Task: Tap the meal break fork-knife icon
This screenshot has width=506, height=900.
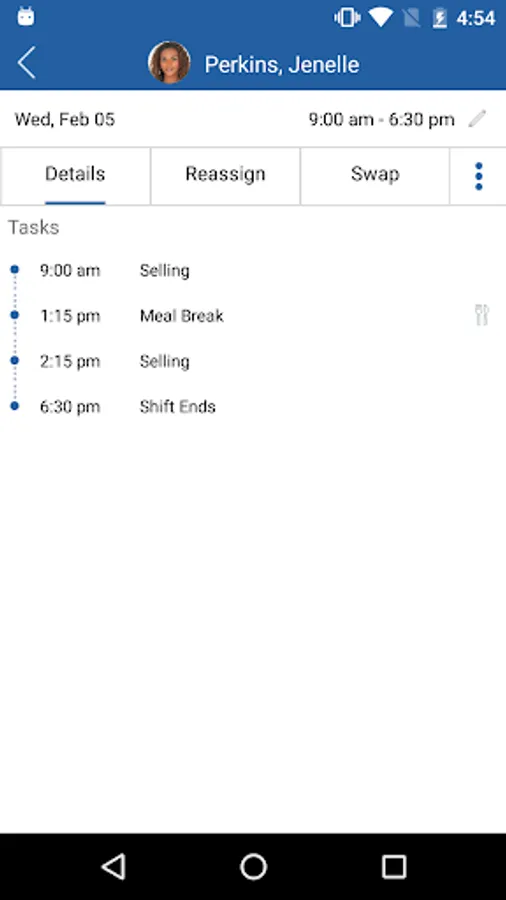Action: coord(482,315)
